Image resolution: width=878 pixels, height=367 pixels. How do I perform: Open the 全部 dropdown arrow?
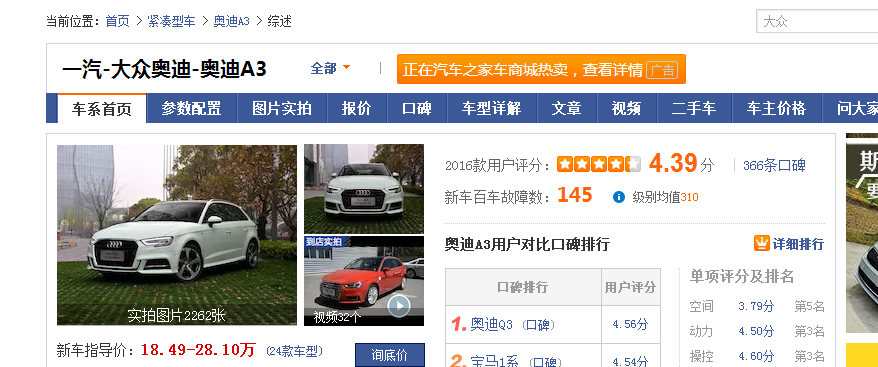[x=346, y=68]
